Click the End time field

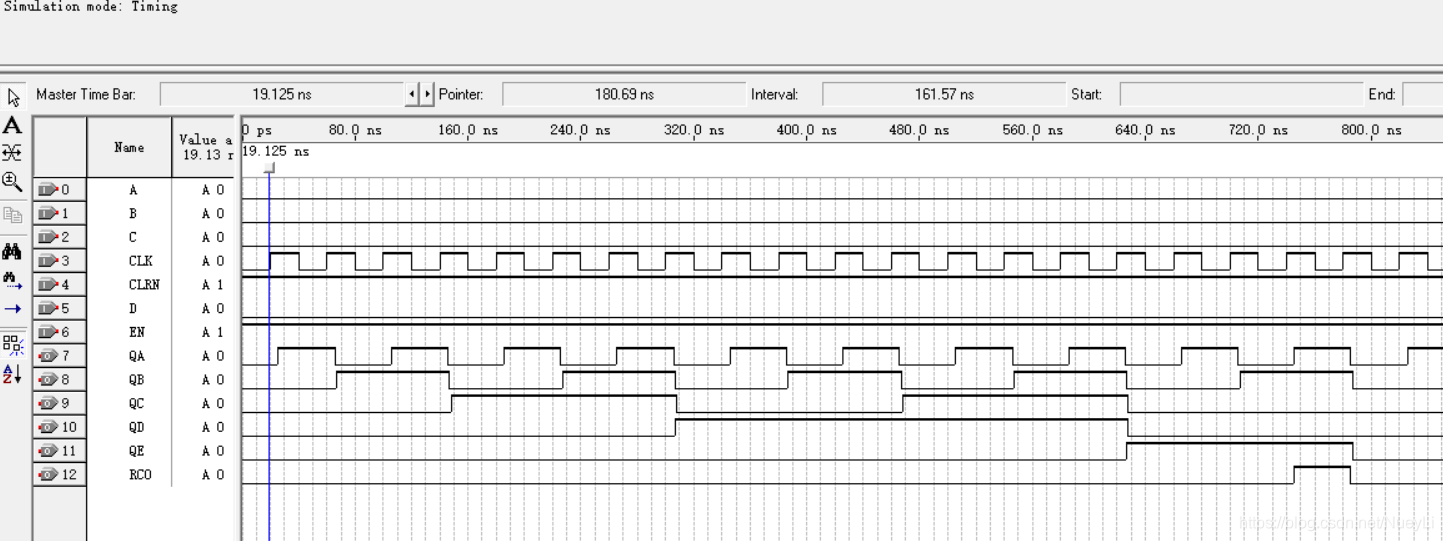[x=1422, y=95]
